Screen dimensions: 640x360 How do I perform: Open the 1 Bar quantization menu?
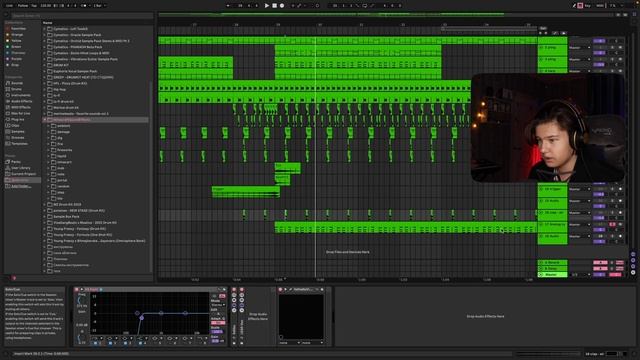[x=99, y=6]
